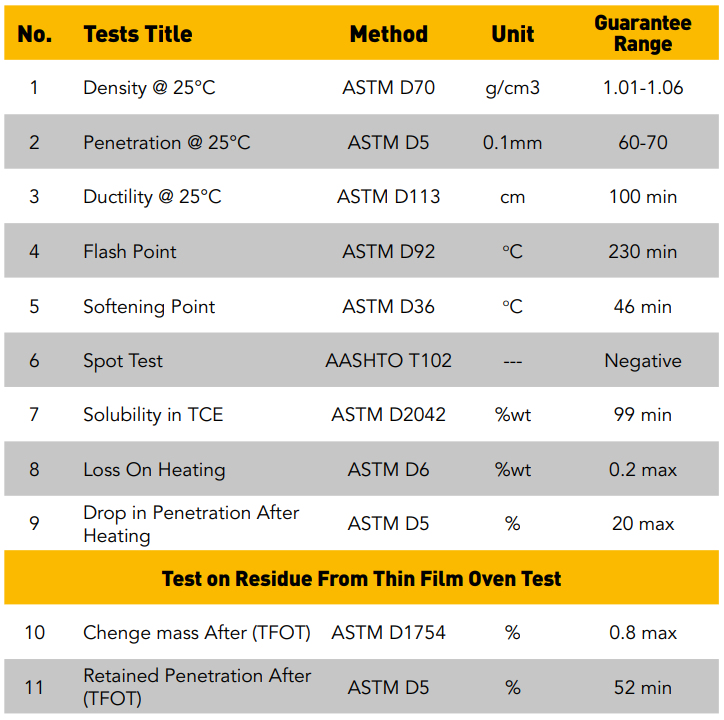Select the "Negative" range value
This screenshot has height=720, width=724.
point(642,360)
